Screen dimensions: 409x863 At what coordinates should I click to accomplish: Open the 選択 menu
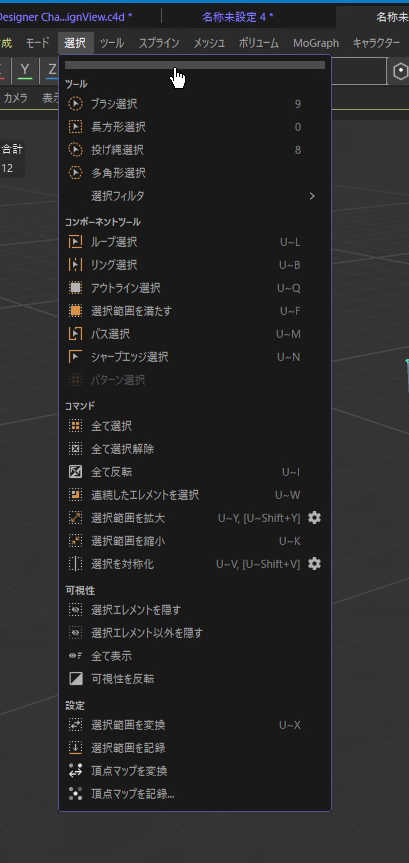tap(75, 43)
